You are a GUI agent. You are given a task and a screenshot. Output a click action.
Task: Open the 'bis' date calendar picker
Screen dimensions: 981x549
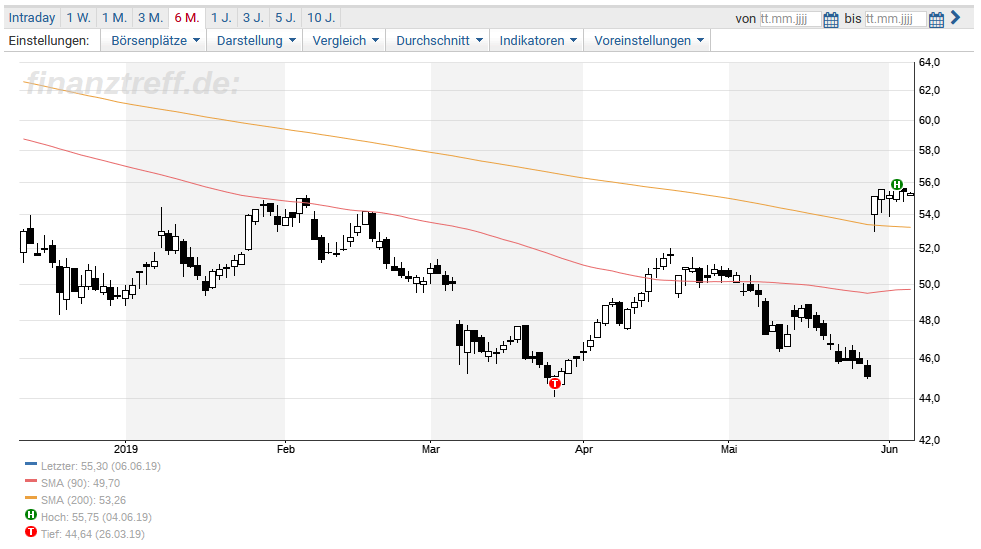[x=936, y=19]
